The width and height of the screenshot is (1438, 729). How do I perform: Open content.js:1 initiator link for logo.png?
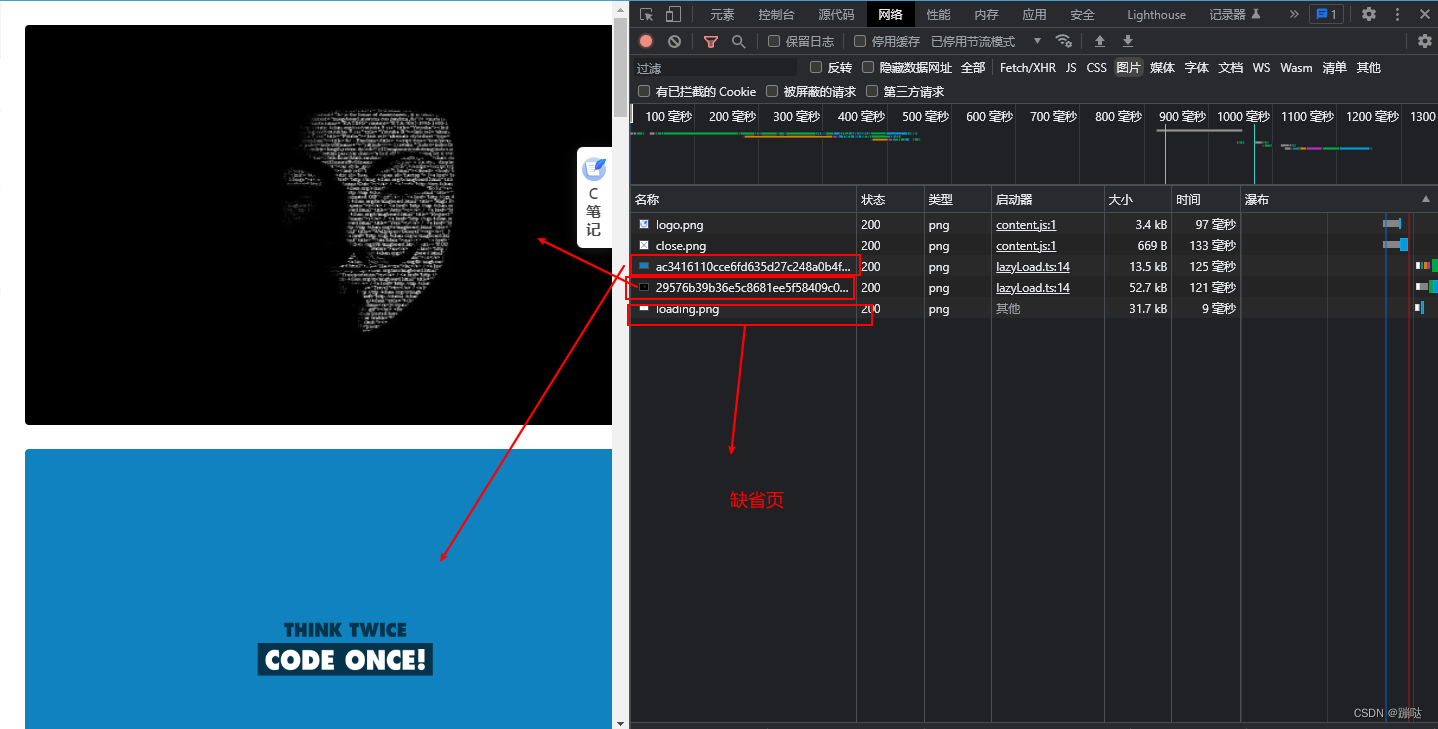pos(1026,224)
